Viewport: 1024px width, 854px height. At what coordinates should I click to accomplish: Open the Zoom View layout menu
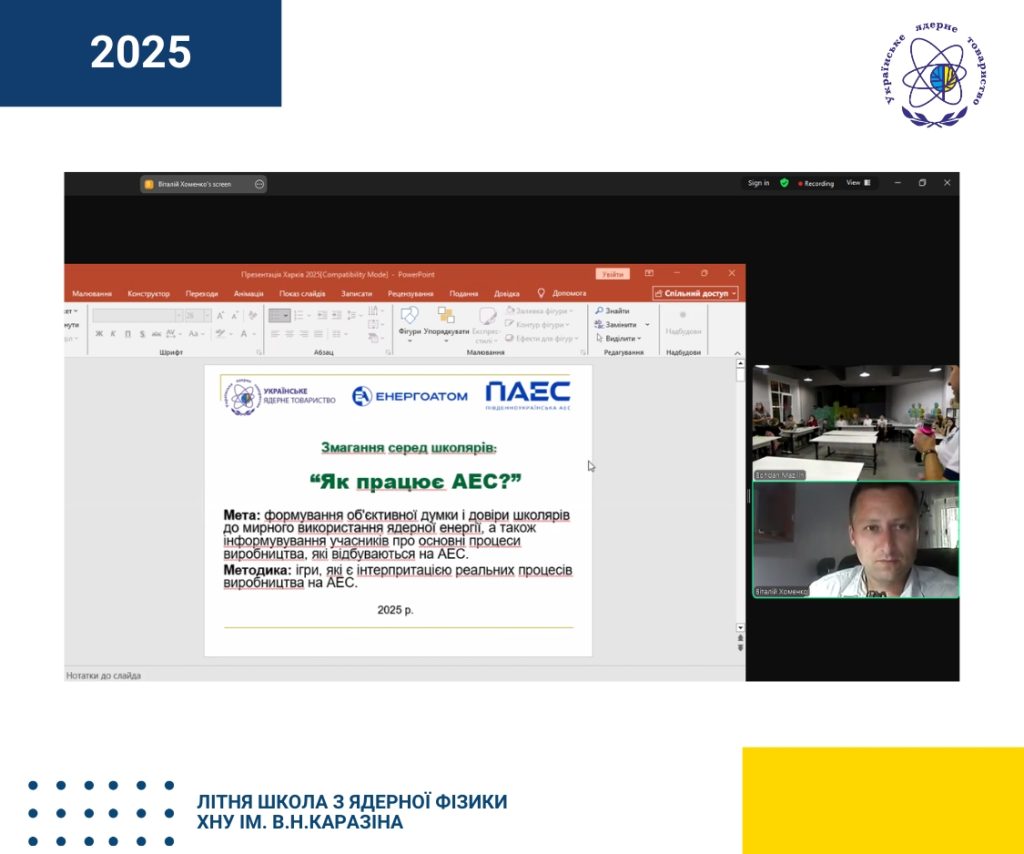point(858,183)
